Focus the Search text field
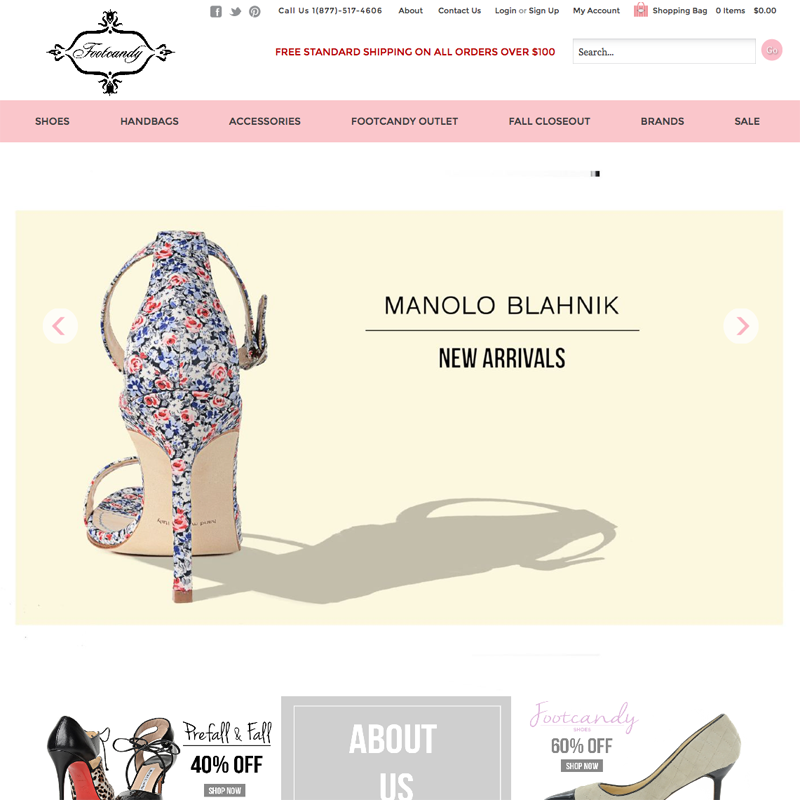The height and width of the screenshot is (800, 800). (x=664, y=51)
